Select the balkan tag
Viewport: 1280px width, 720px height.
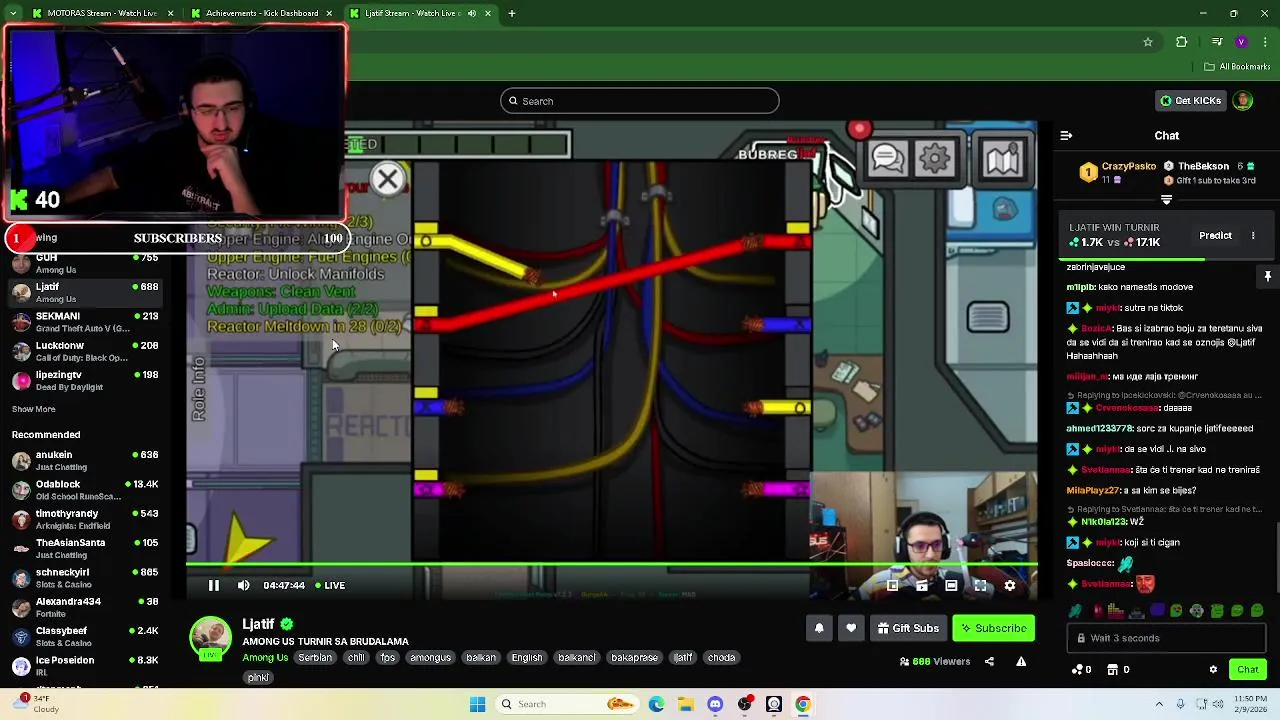481,657
